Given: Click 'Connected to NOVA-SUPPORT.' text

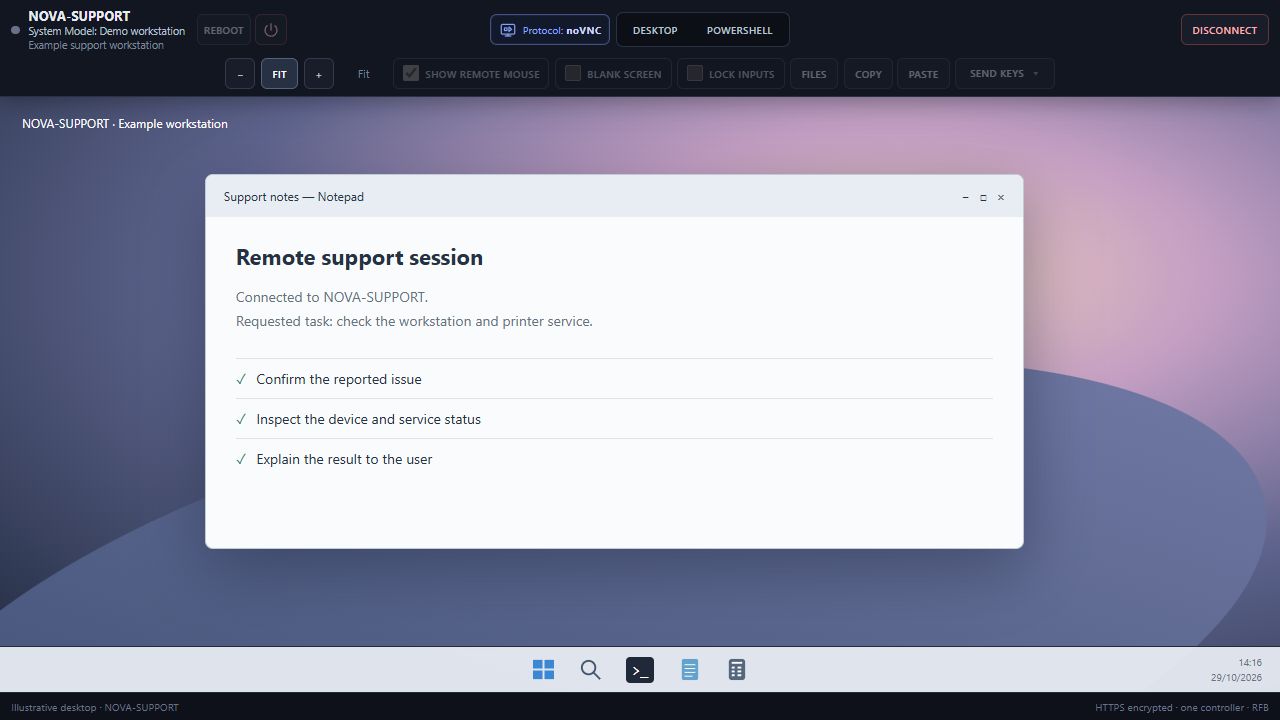Looking at the screenshot, I should [332, 297].
